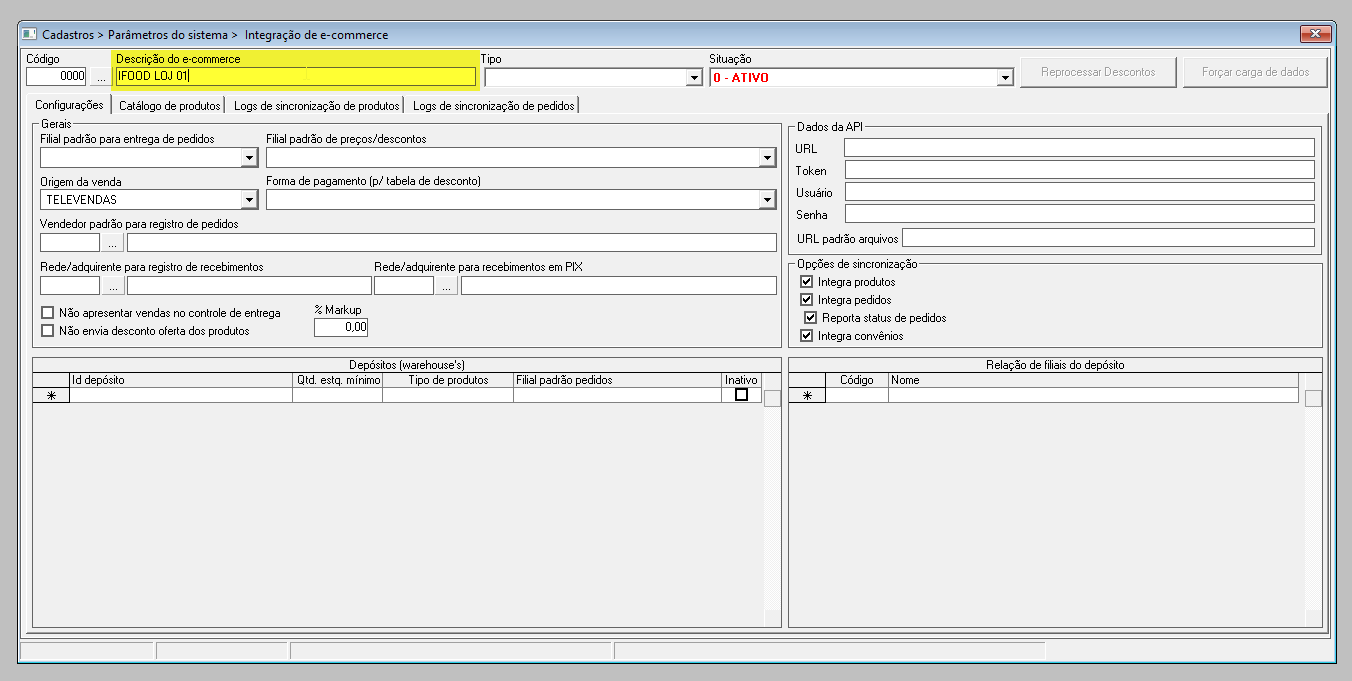Enable Não apresentar vendas no controle de entrega
The height and width of the screenshot is (681, 1352).
pyautogui.click(x=47, y=313)
